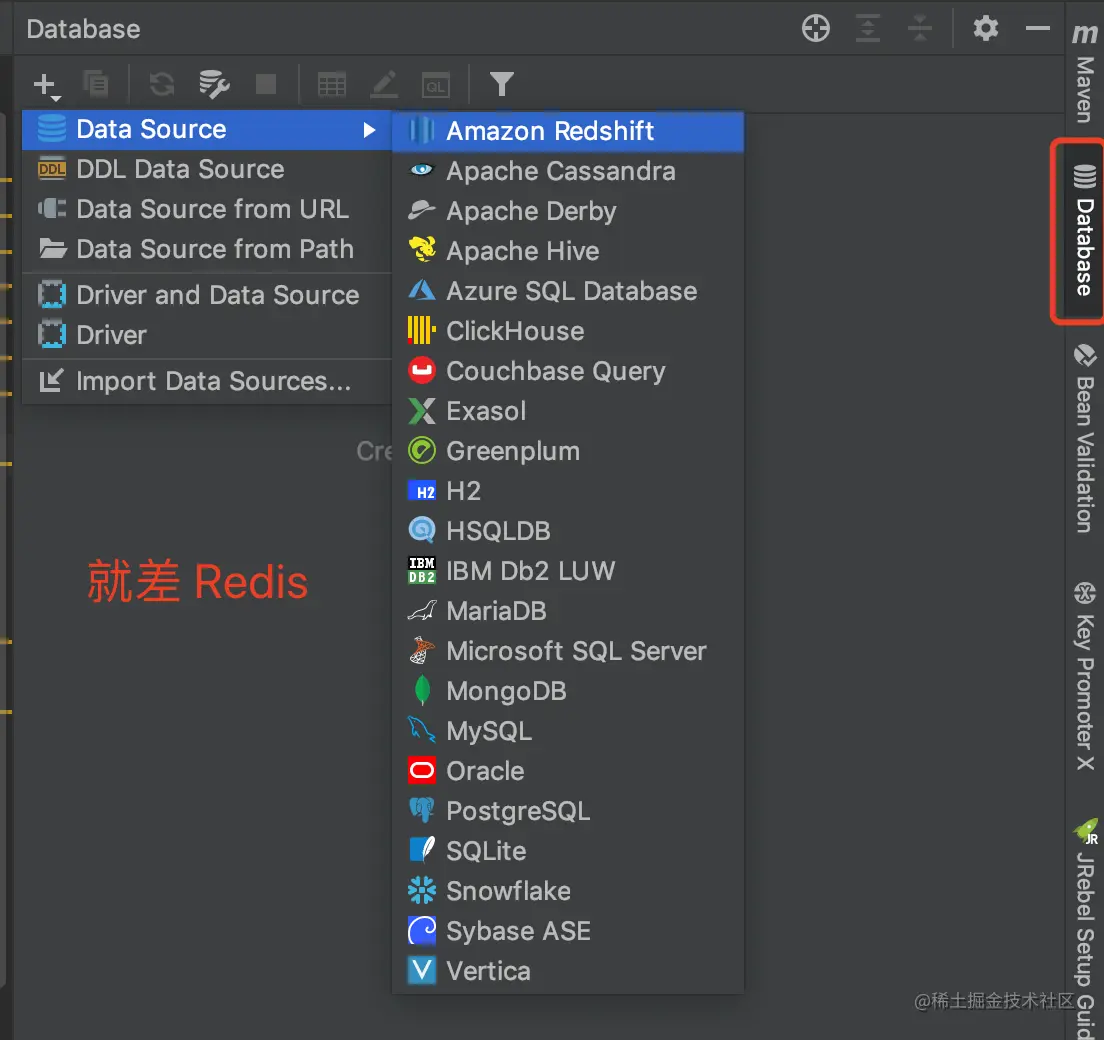This screenshot has height=1040, width=1104.
Task: Open the Maven tool window tab
Action: 1084,73
